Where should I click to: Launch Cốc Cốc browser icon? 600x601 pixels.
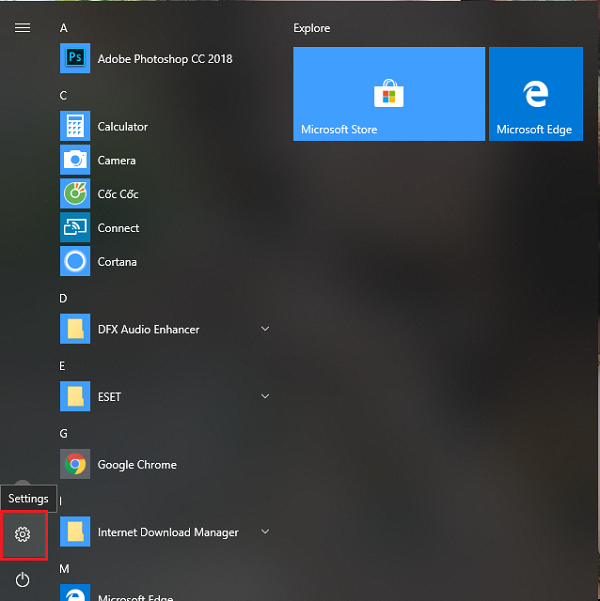[75, 194]
